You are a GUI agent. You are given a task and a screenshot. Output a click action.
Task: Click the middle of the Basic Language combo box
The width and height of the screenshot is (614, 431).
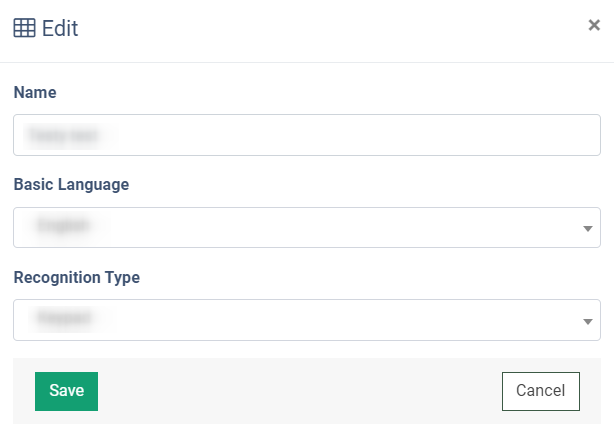(307, 227)
